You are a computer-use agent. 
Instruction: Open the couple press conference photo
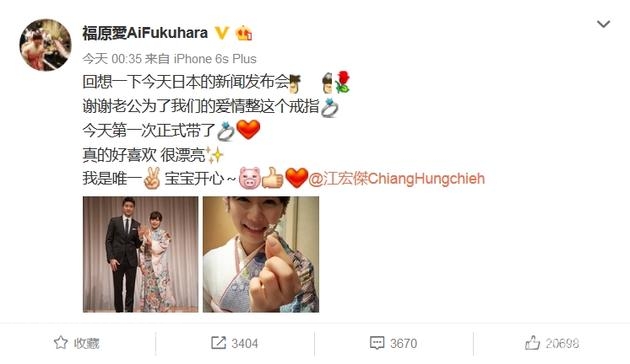141,254
